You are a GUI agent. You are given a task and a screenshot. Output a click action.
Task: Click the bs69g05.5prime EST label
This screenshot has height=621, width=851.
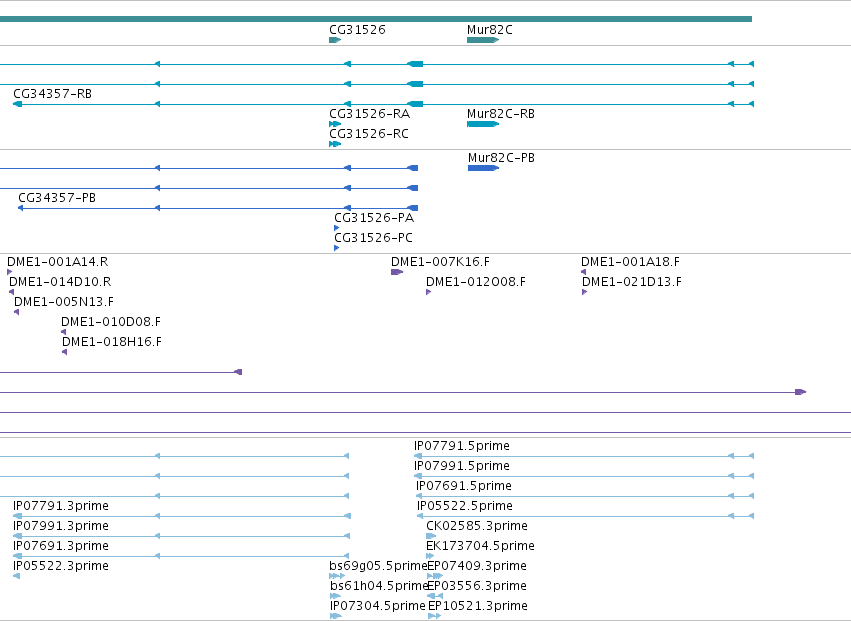(378, 567)
